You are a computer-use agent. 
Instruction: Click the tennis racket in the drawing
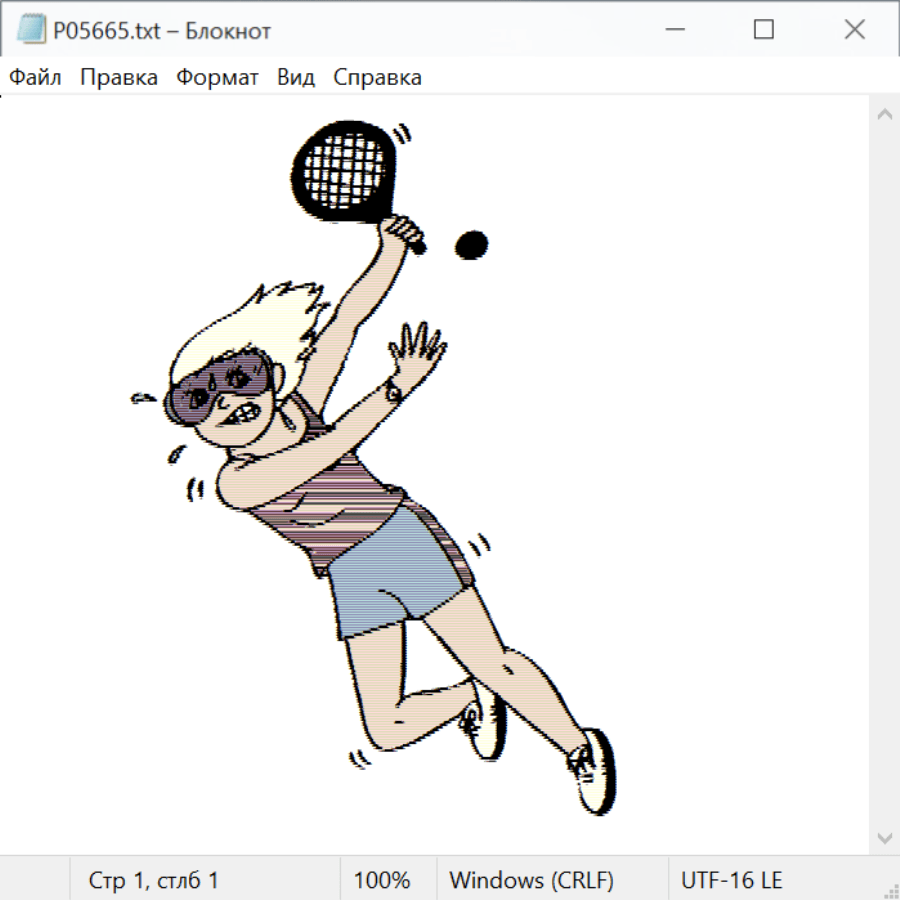342,168
